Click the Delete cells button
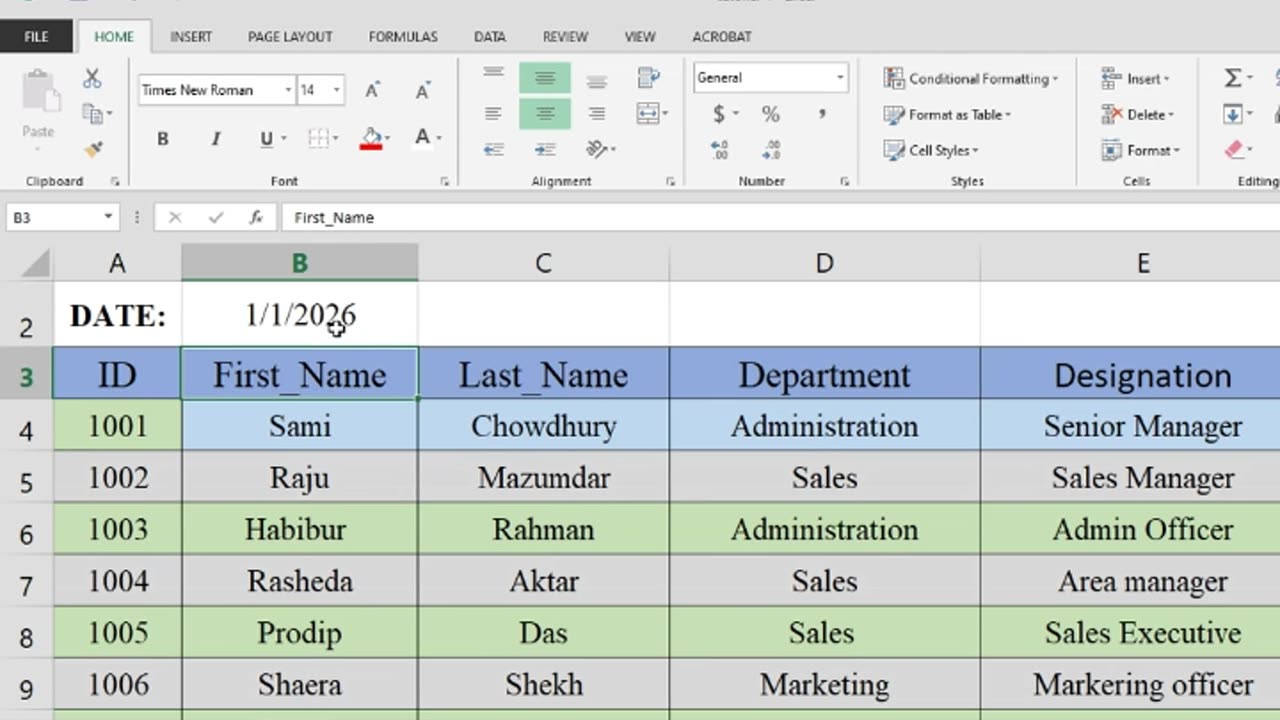 tap(1137, 115)
